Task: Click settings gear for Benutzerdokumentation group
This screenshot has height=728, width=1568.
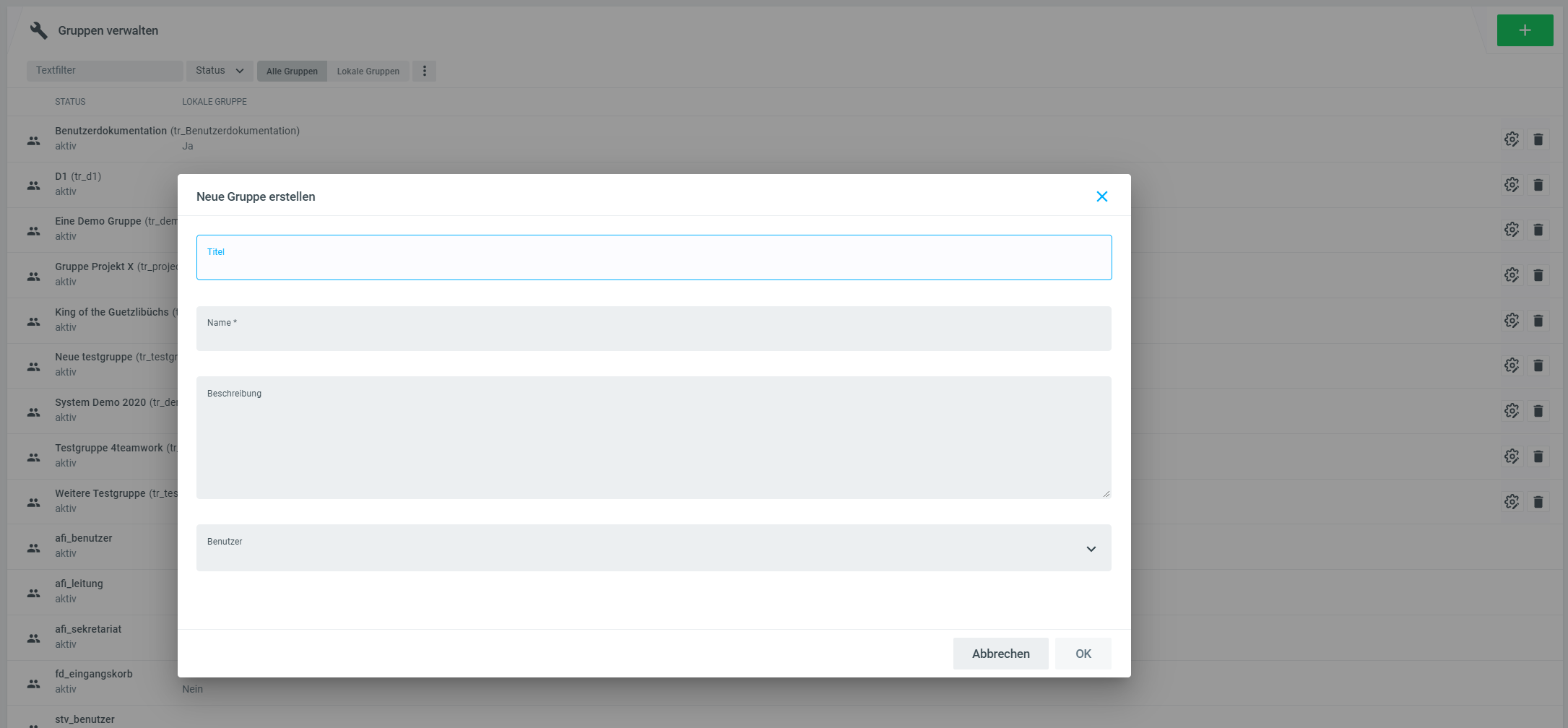Action: tap(1511, 139)
